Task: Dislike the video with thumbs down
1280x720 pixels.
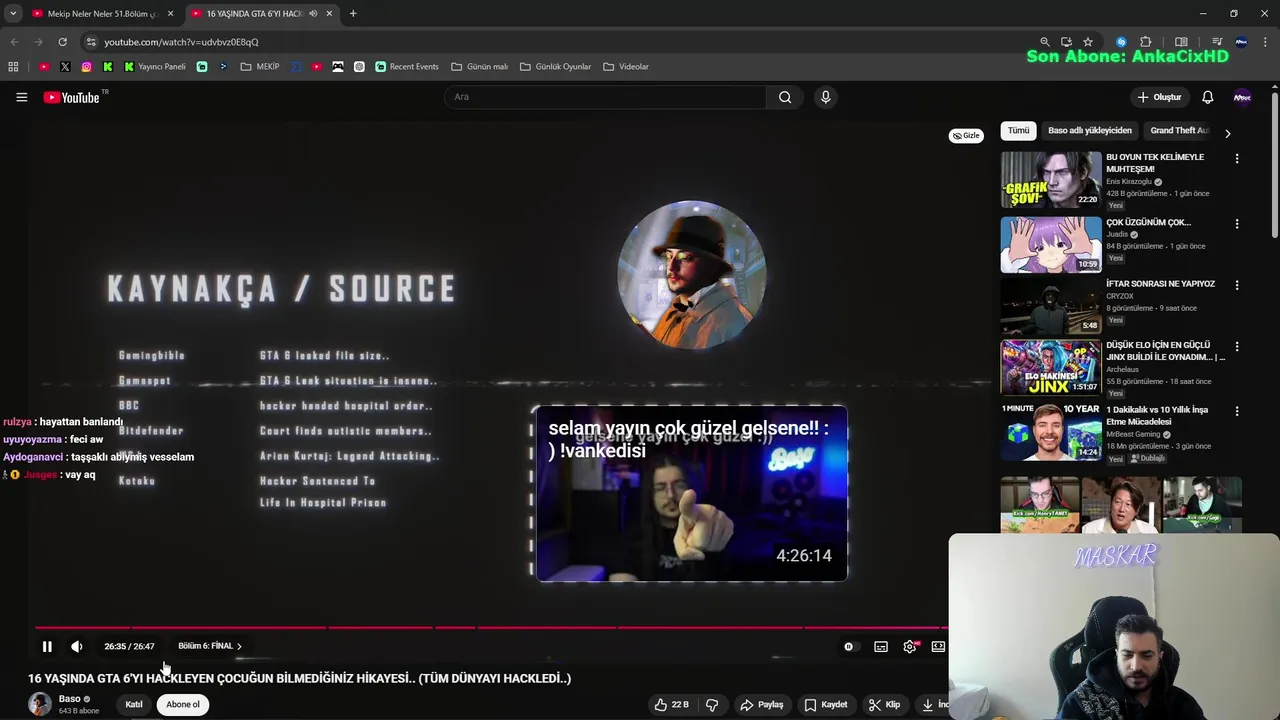Action: point(712,705)
